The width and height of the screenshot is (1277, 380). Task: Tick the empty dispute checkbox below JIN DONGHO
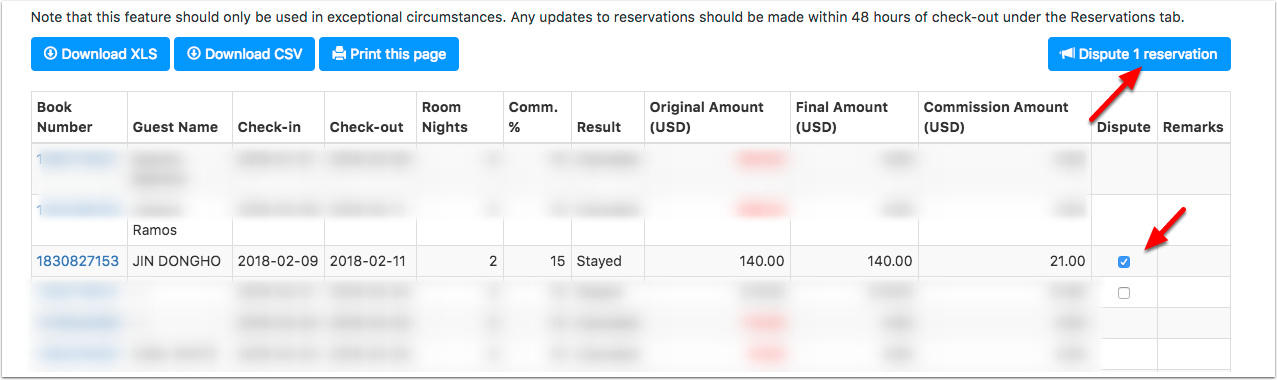1124,293
